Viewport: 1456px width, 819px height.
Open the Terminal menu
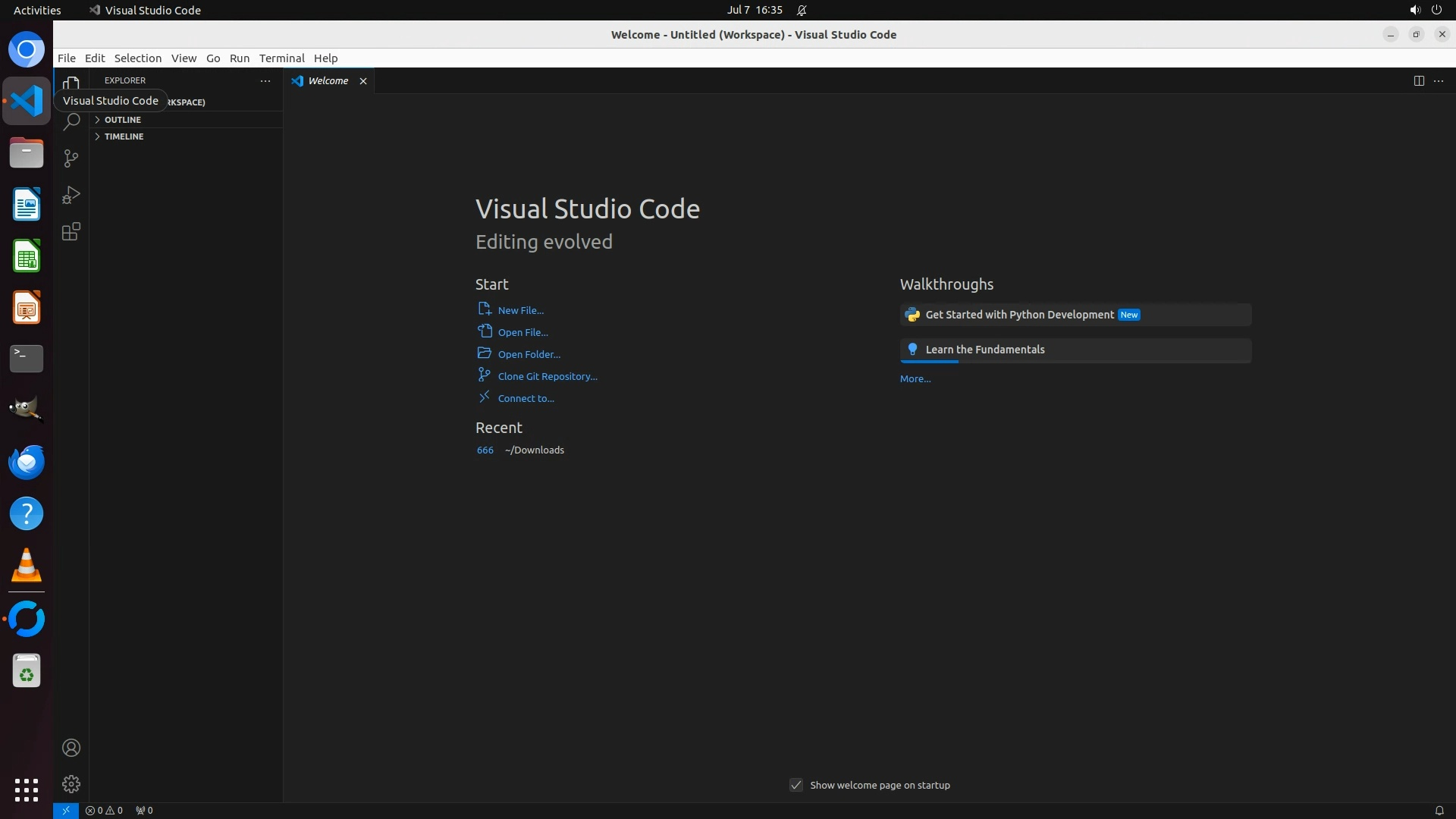point(281,58)
